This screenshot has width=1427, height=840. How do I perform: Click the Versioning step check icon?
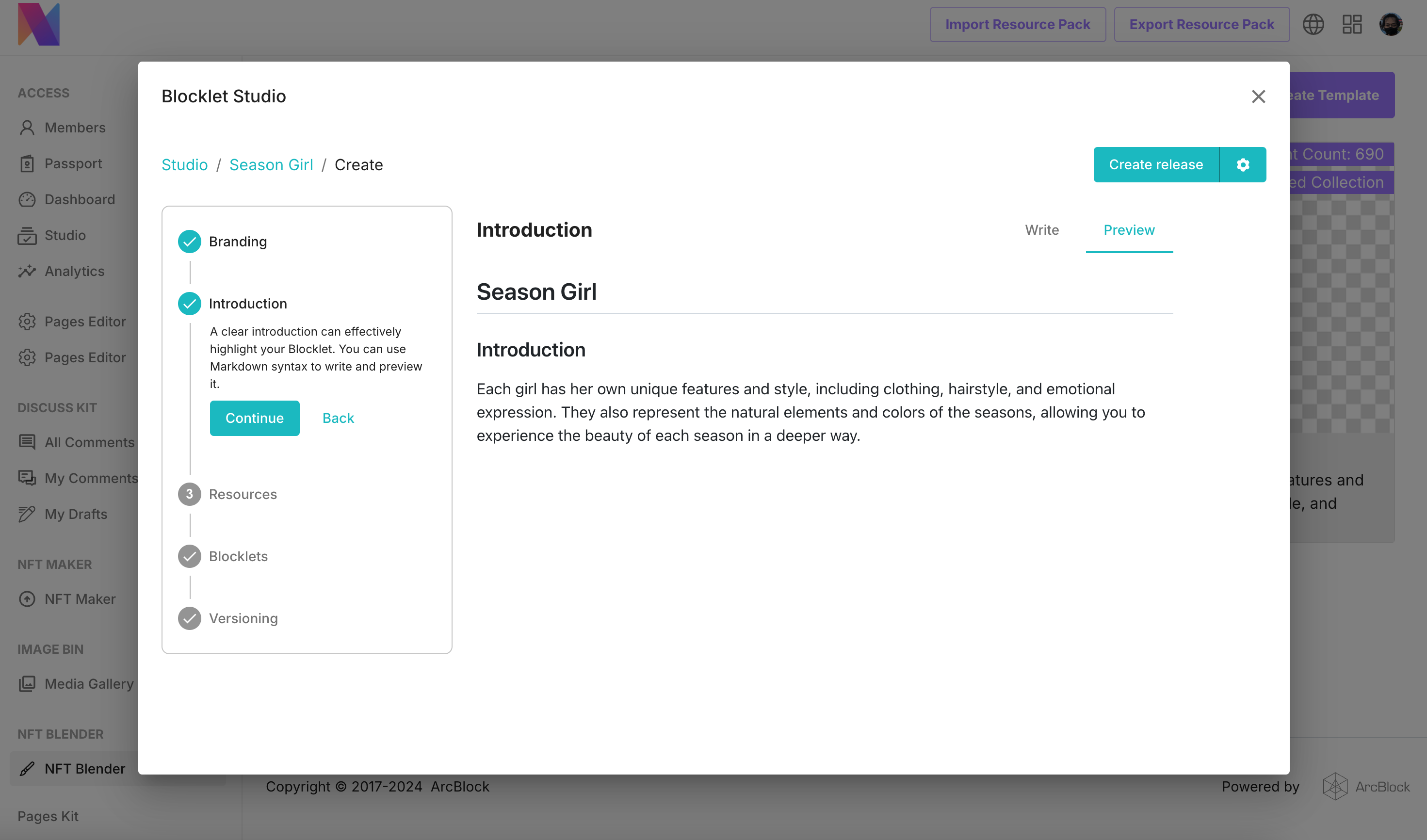190,619
